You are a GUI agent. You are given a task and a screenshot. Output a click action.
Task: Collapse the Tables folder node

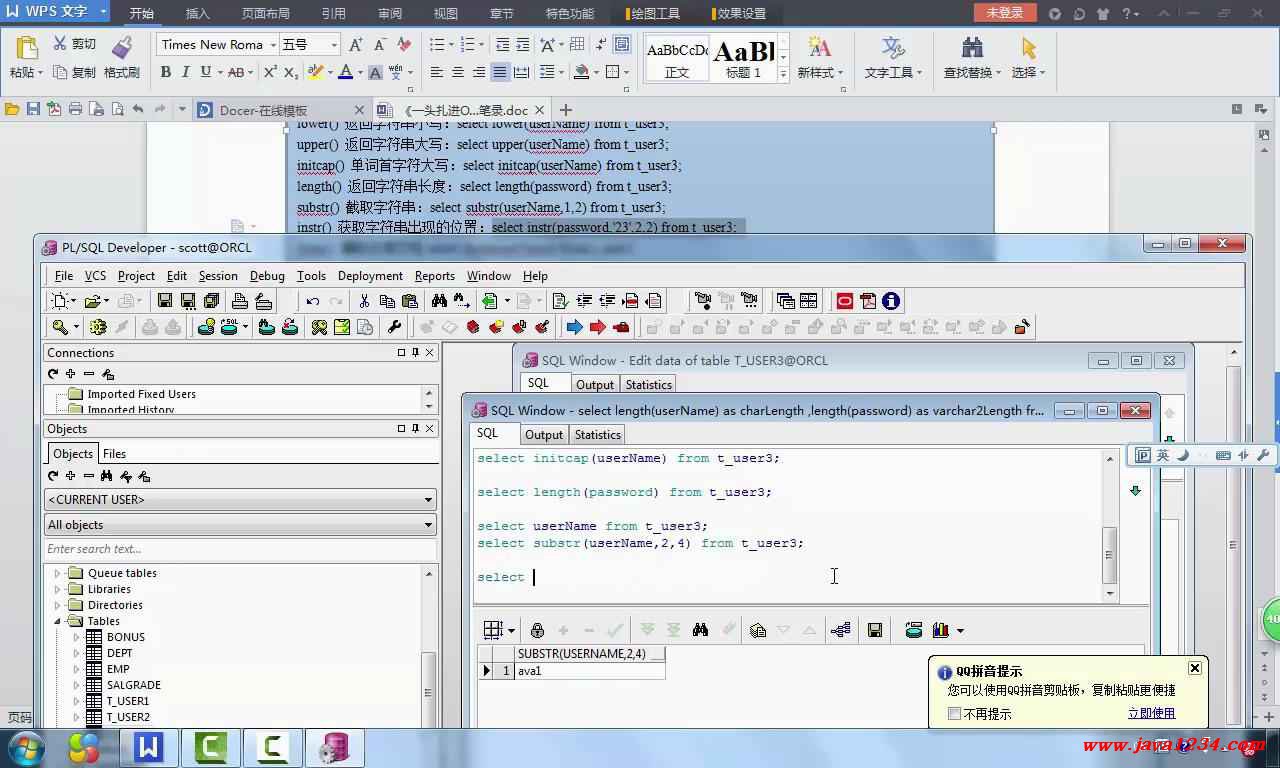(57, 621)
